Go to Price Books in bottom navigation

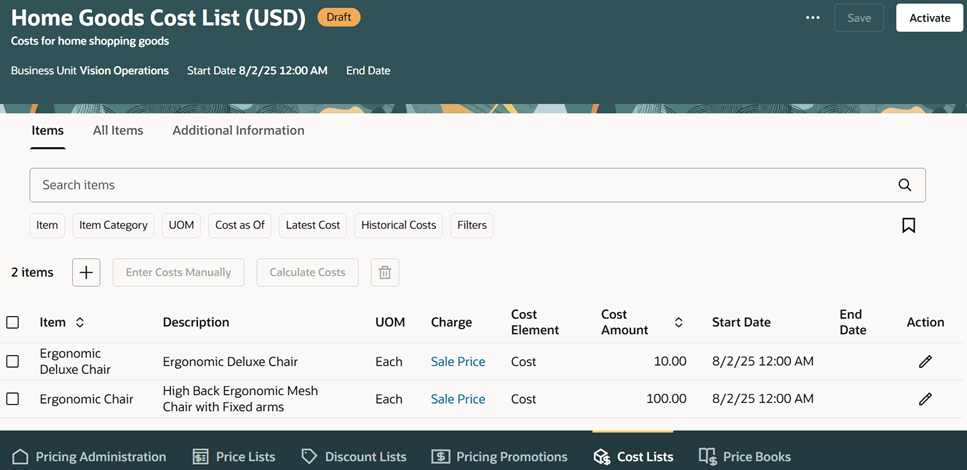[x=745, y=457]
